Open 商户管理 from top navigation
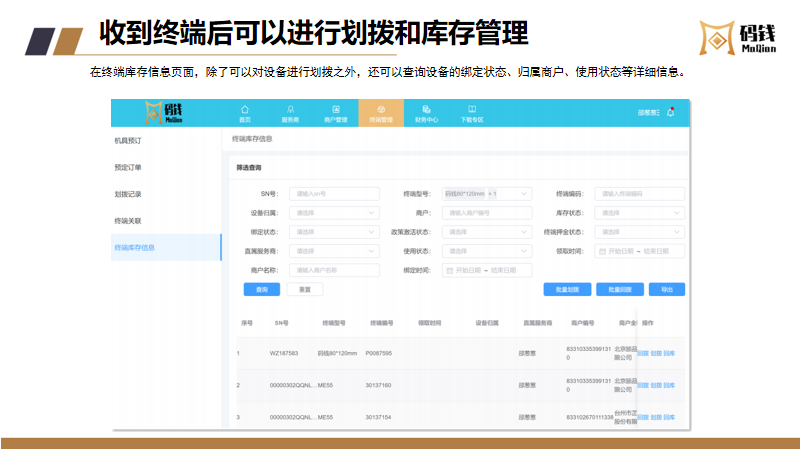 click(335, 112)
